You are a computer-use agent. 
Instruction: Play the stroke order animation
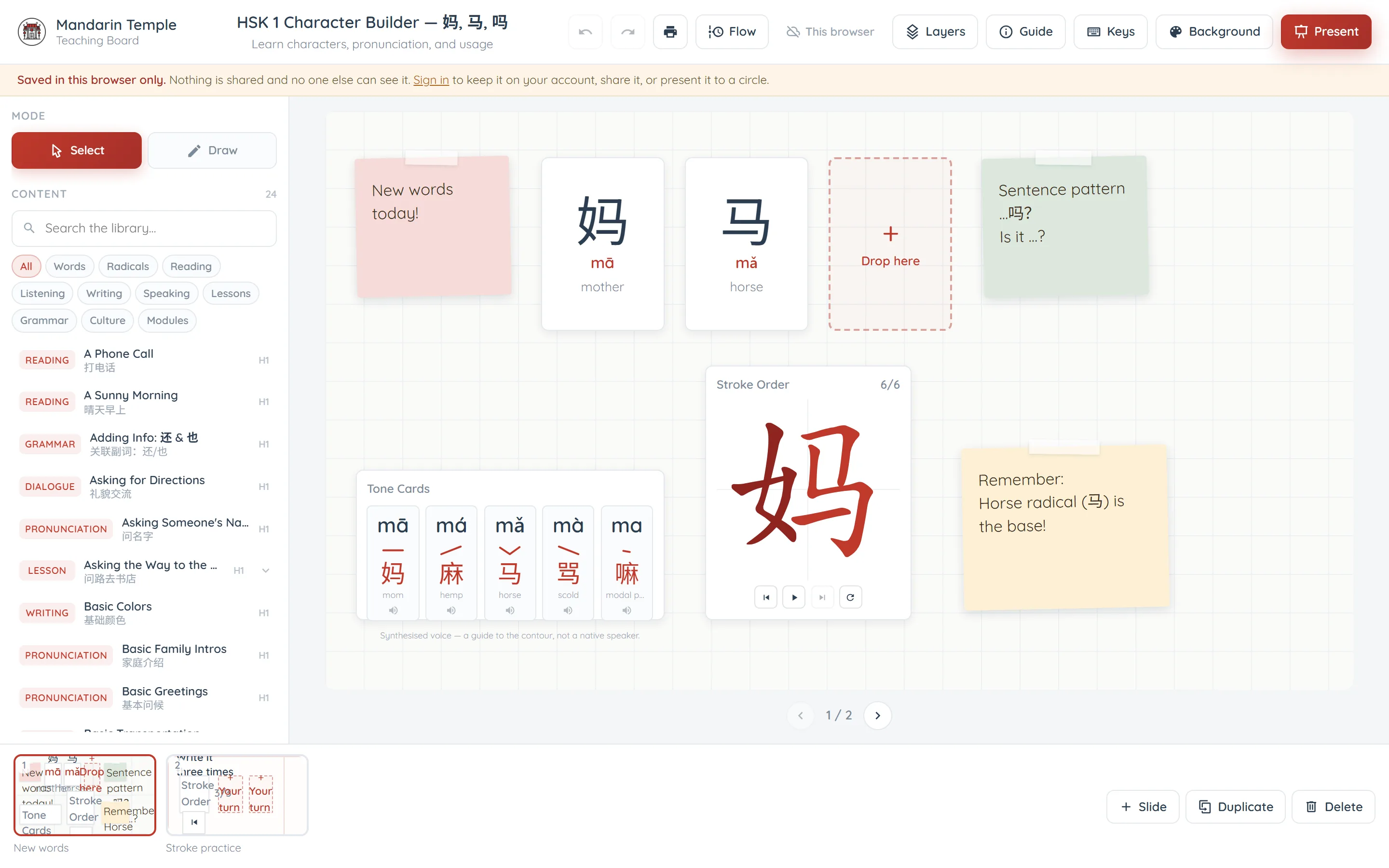click(794, 597)
